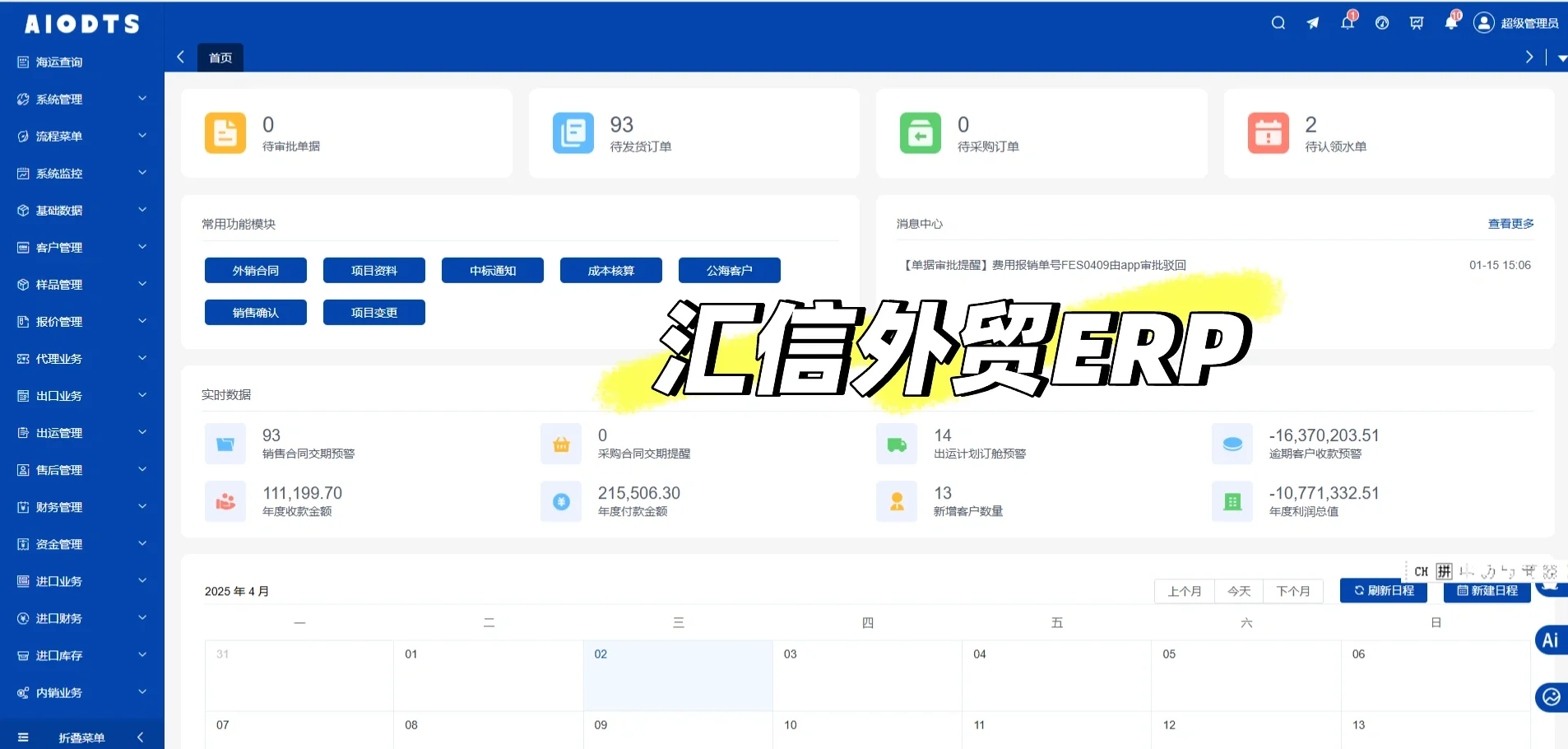Screen dimensions: 1568x749
Task: Collapse the sidebar via 折叠菜单
Action: click(81, 737)
